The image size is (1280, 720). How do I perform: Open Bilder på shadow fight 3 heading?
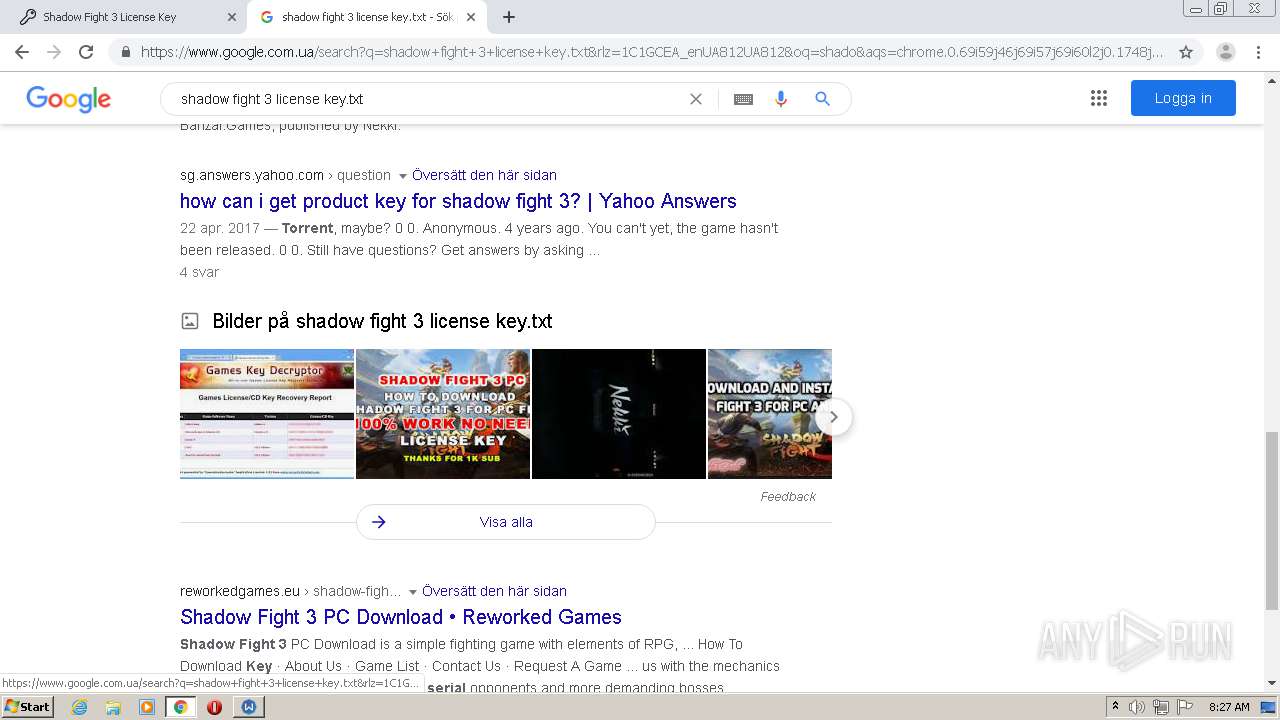tap(382, 321)
